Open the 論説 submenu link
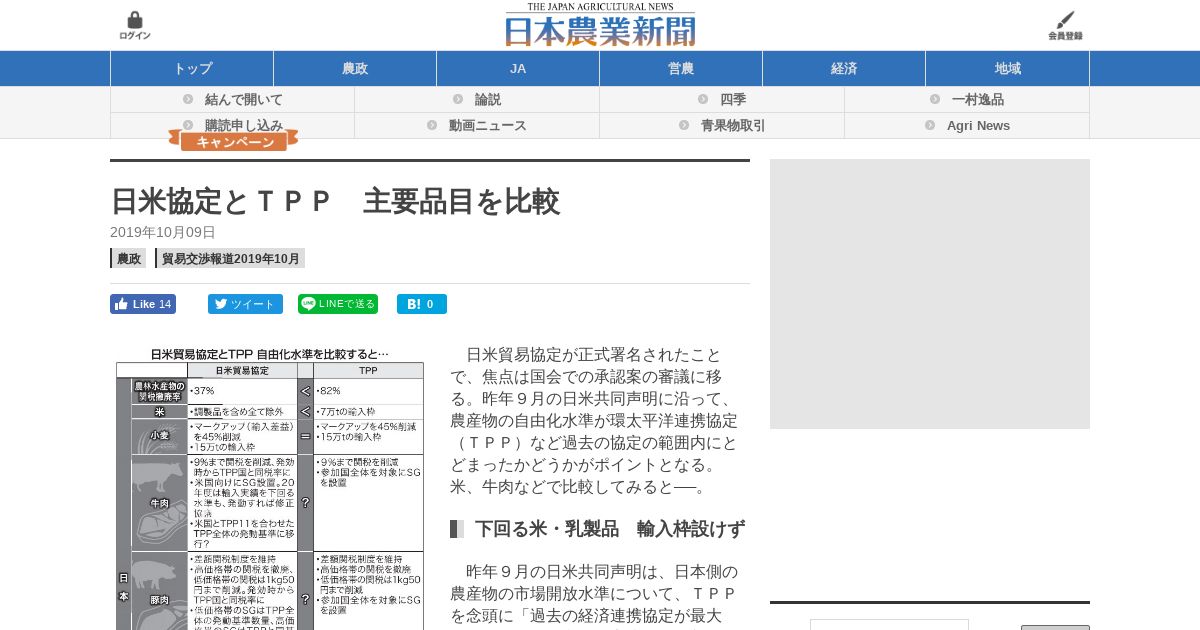 488,100
